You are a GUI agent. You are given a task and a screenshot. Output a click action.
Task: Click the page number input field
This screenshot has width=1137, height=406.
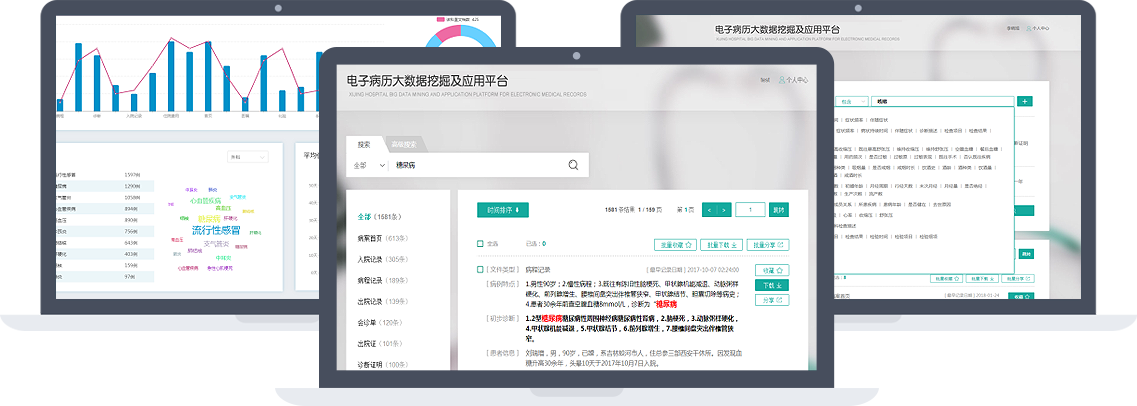click(750, 210)
